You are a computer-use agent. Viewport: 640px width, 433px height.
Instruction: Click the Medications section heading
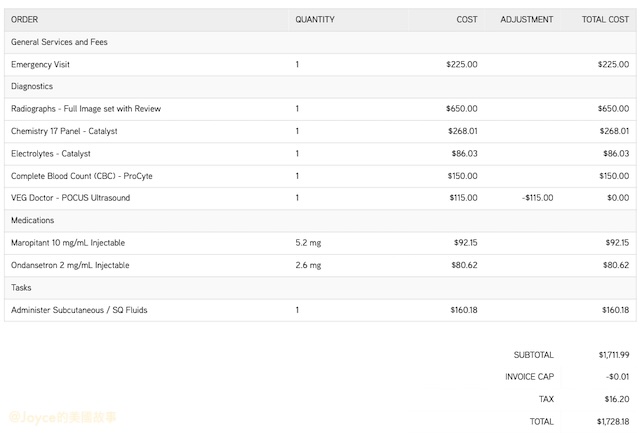click(x=33, y=220)
